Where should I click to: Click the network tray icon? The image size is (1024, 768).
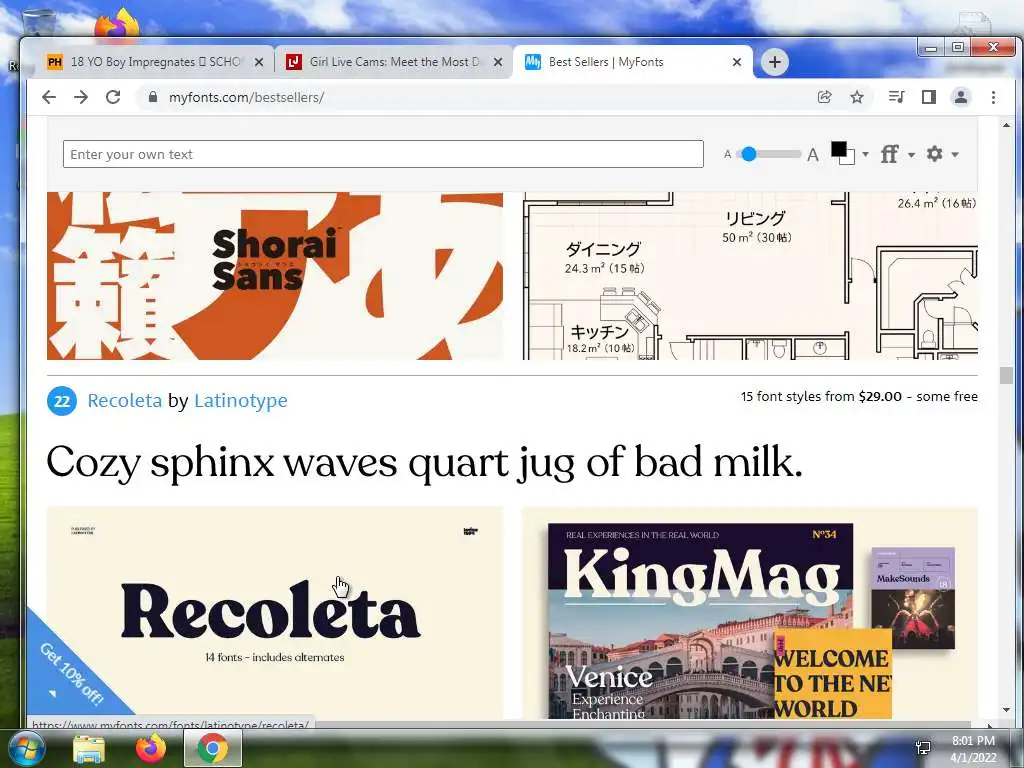(923, 748)
